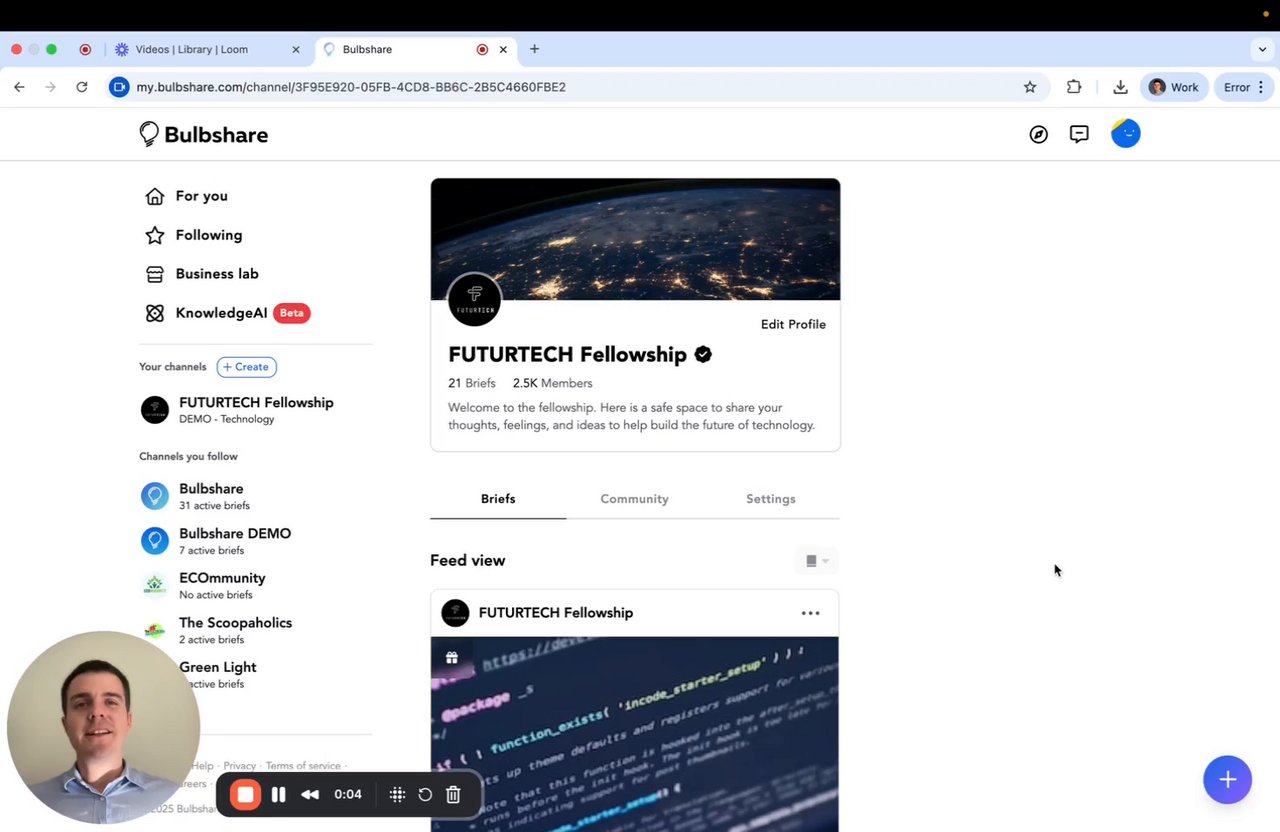1280x832 pixels.
Task: Open the Bulbshare DEMO channel
Action: 217,541
